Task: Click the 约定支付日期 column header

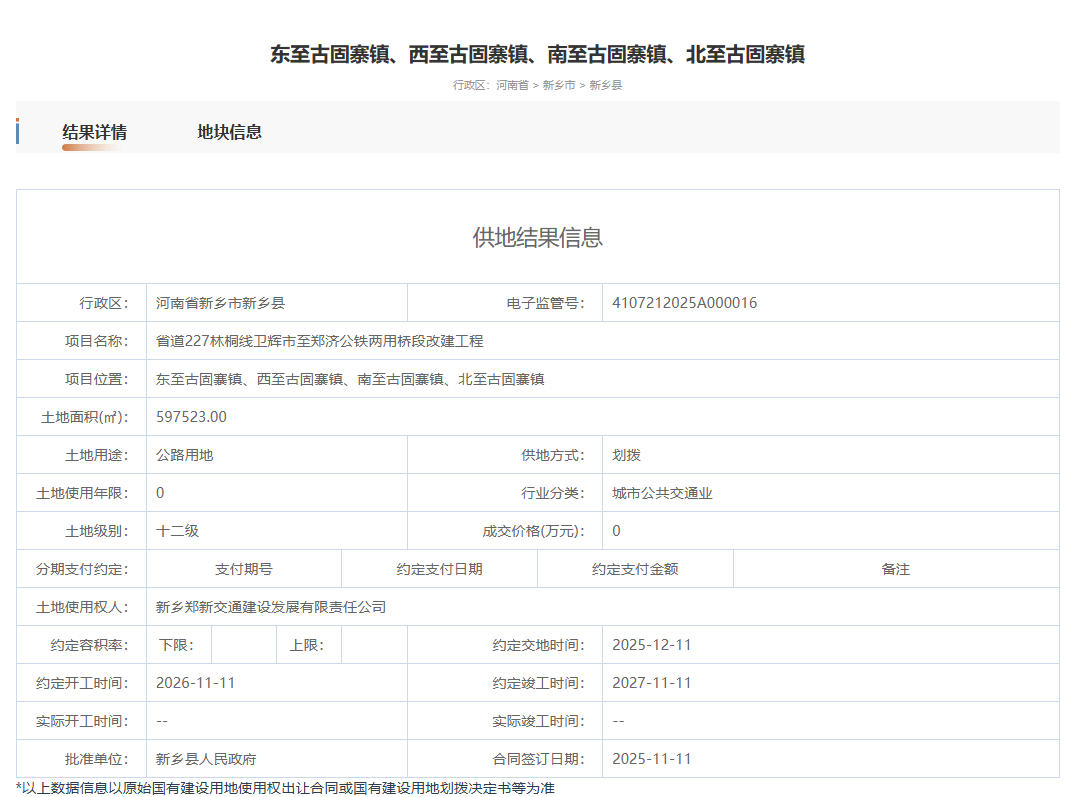Action: coord(439,569)
